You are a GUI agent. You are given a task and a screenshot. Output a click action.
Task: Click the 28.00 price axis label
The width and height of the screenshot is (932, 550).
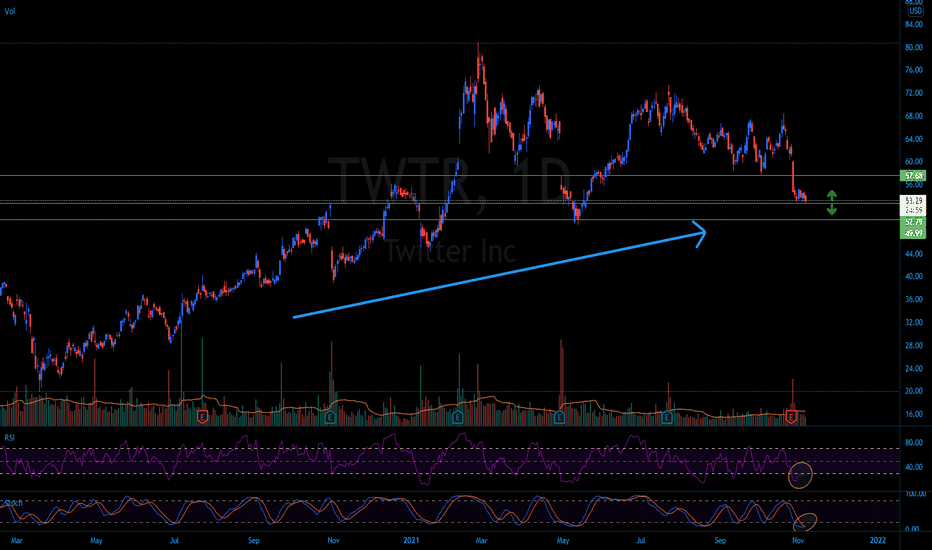click(x=914, y=345)
